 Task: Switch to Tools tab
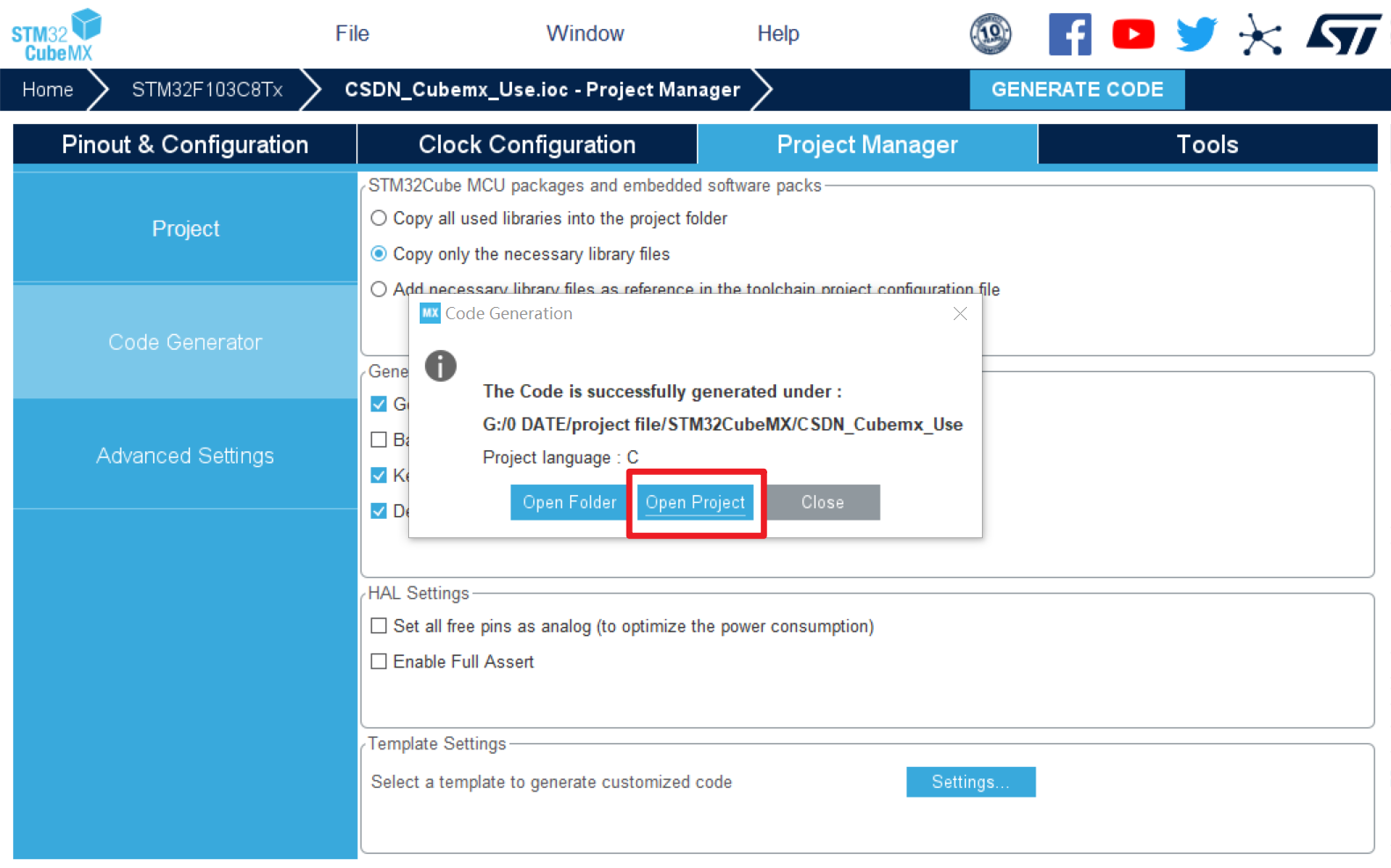pyautogui.click(x=1207, y=144)
